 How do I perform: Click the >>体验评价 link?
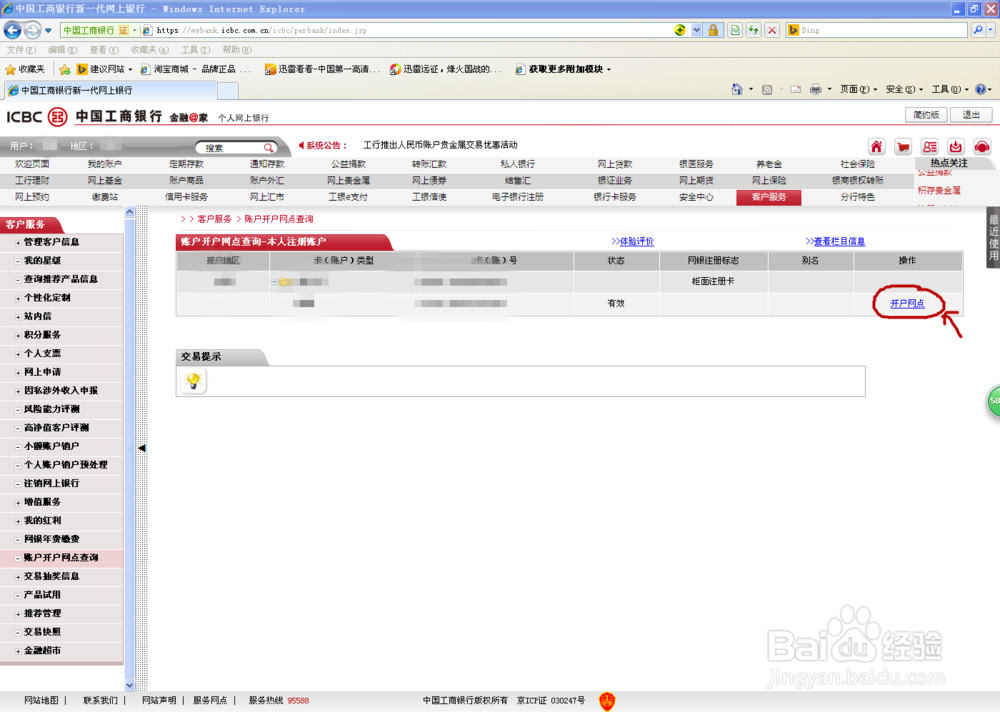point(633,241)
